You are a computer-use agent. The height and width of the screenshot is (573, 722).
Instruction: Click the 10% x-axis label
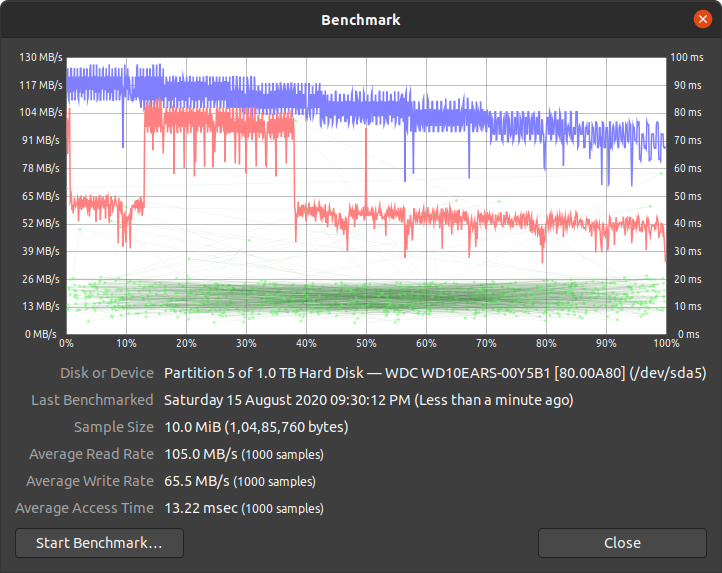point(126,344)
